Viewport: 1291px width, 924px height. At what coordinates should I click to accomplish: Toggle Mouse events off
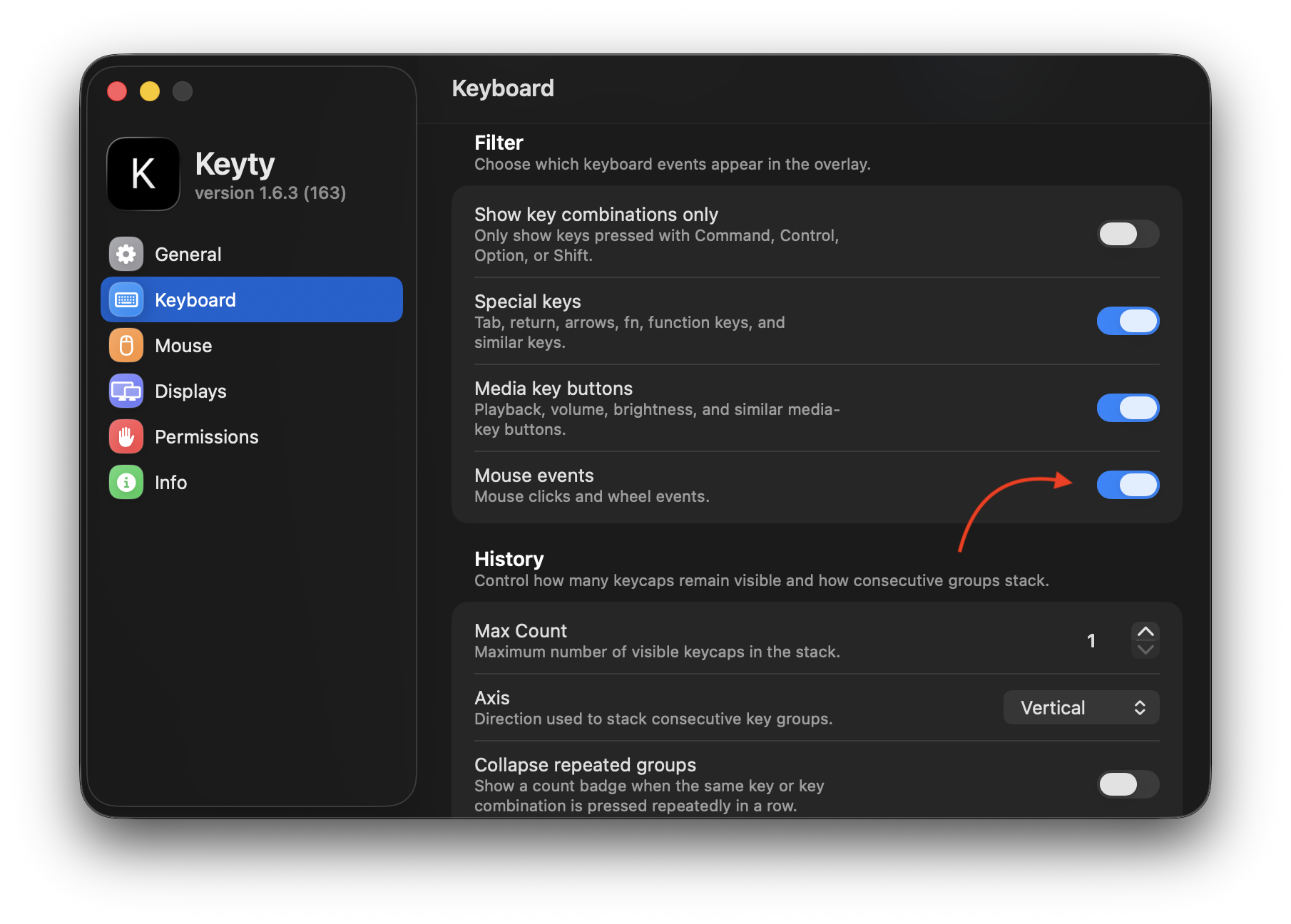[1128, 485]
